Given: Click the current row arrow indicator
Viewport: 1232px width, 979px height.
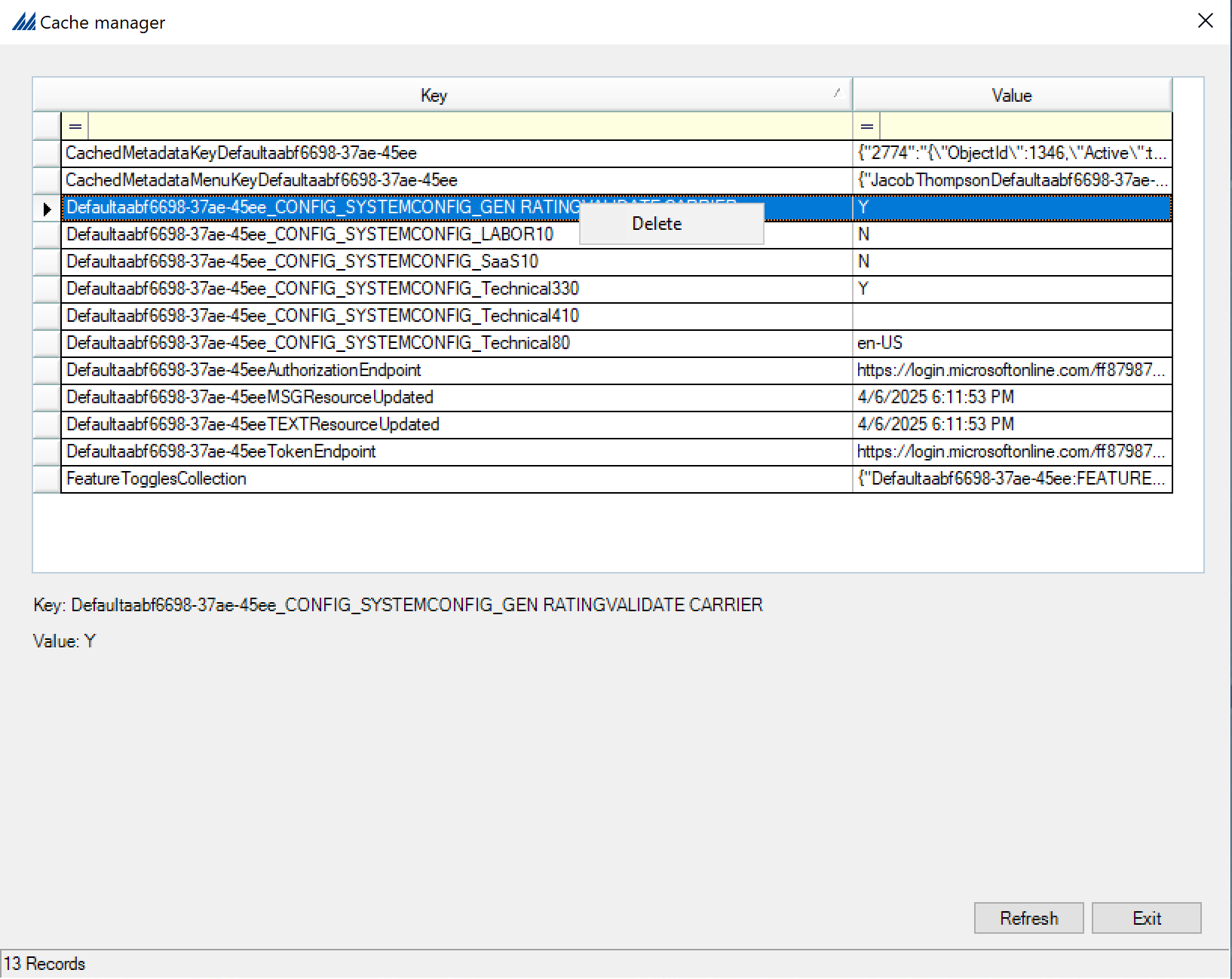Looking at the screenshot, I should point(47,209).
